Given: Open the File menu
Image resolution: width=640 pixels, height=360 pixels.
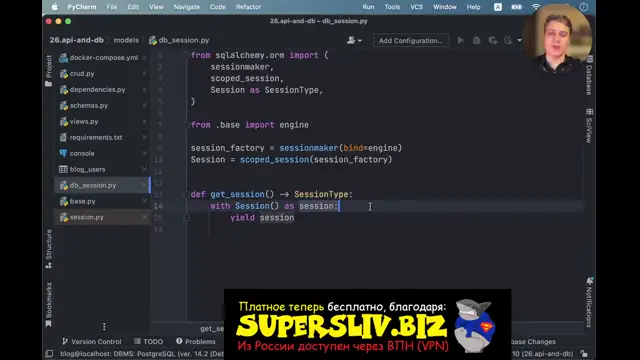Looking at the screenshot, I should pyautogui.click(x=111, y=7).
